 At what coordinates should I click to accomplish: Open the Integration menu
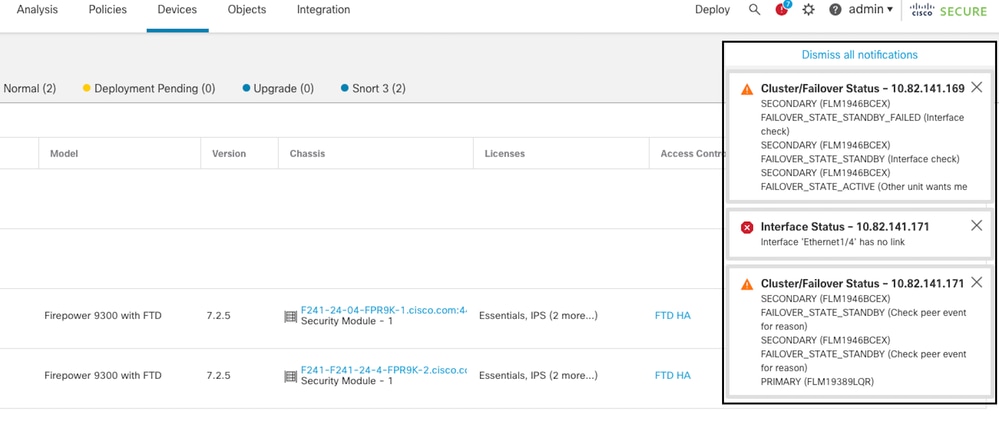click(324, 10)
